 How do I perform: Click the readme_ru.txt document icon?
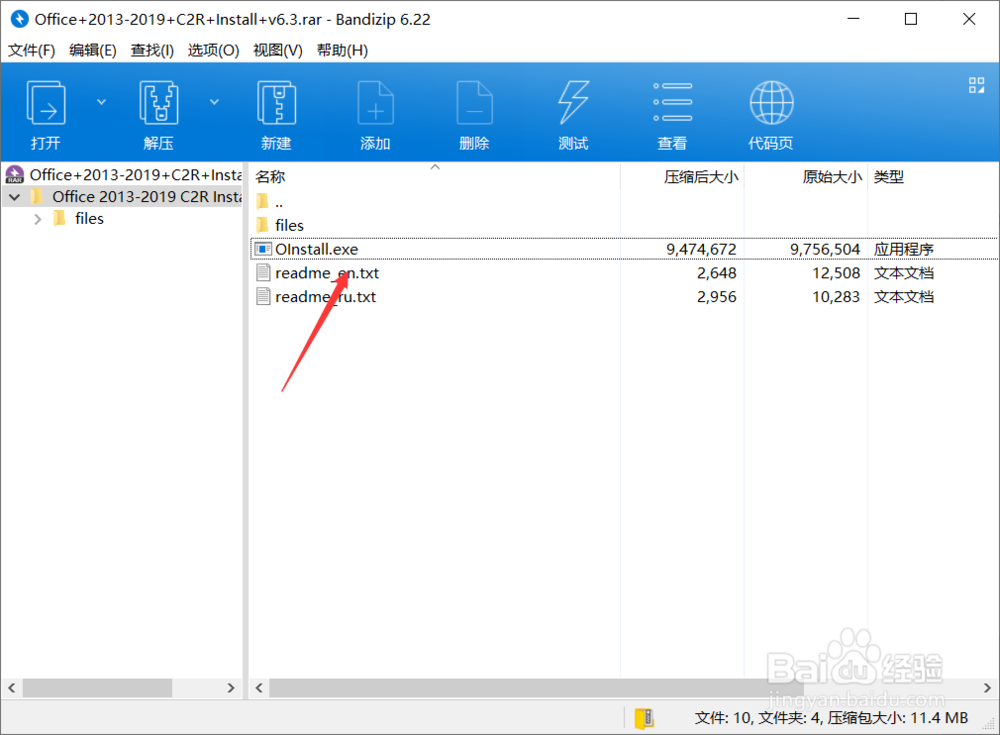pyautogui.click(x=263, y=296)
